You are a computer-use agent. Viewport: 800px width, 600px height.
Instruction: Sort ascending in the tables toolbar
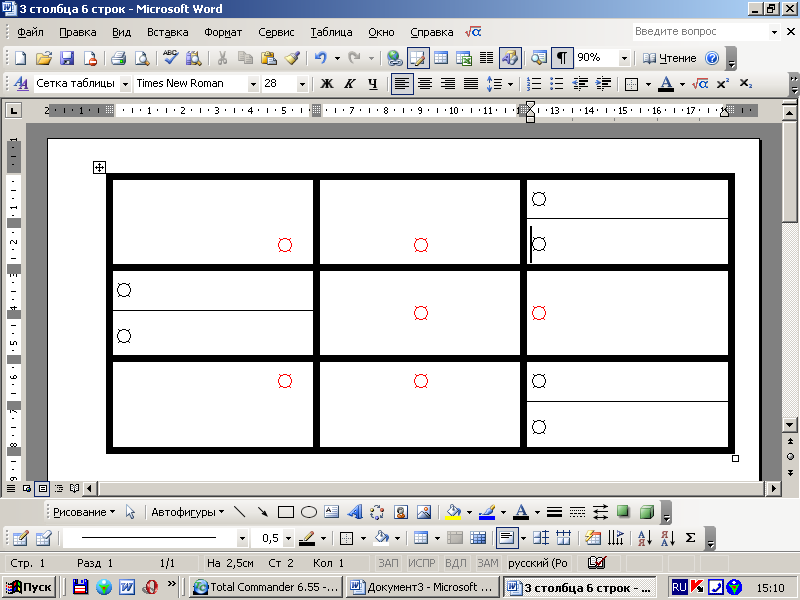644,538
